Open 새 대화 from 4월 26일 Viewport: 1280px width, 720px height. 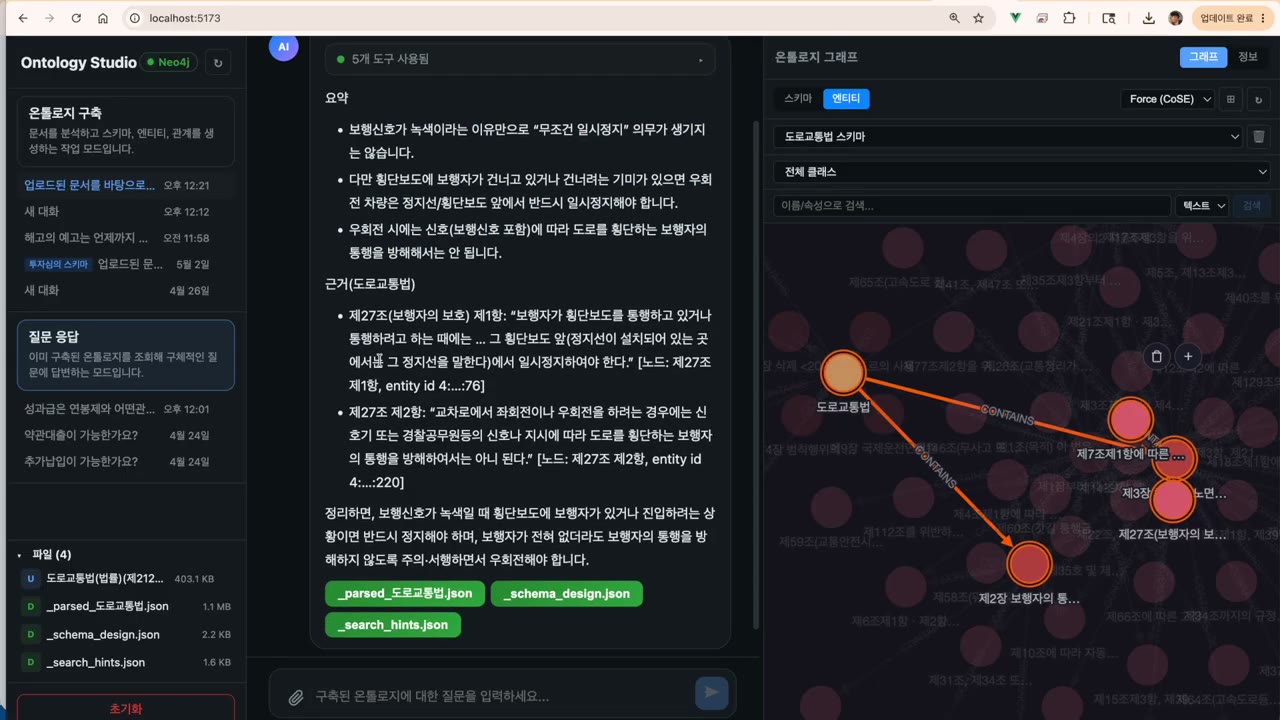pos(126,290)
